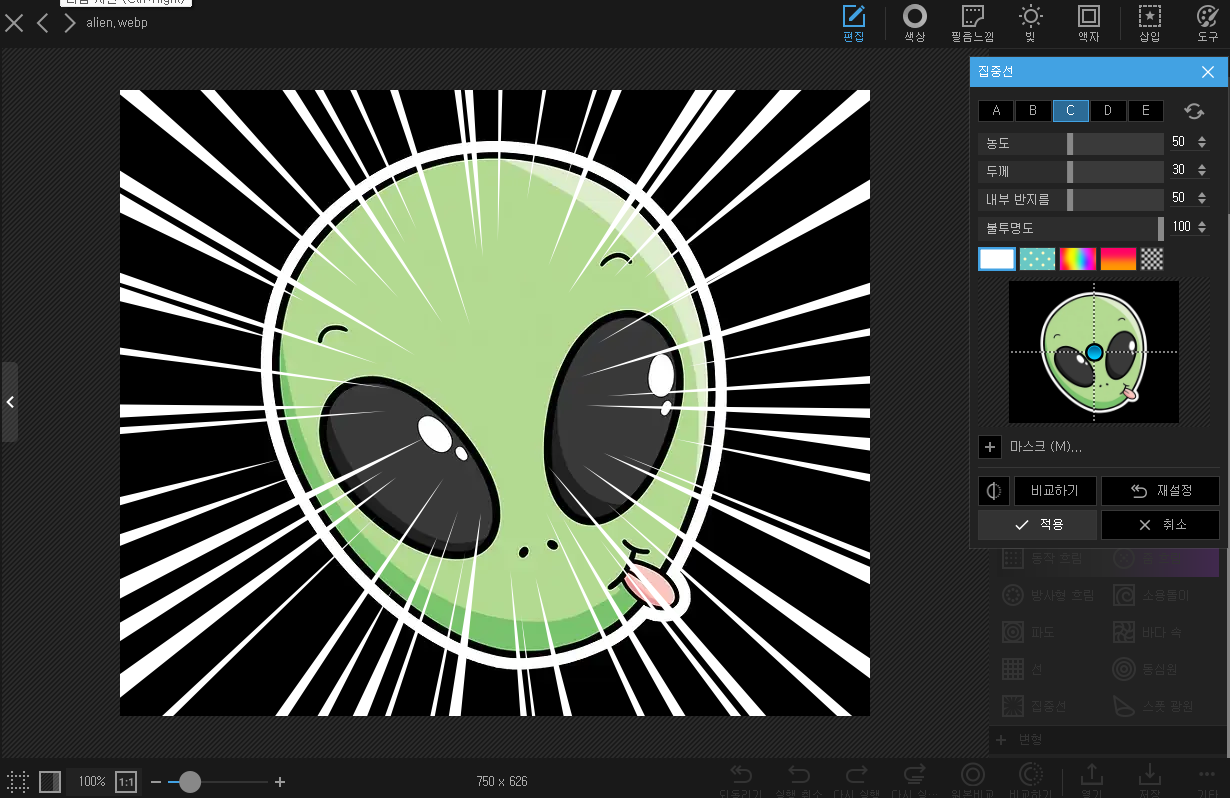Expand the 마스크 (M) plus button
Screen dimensions: 1230x798
coord(990,447)
